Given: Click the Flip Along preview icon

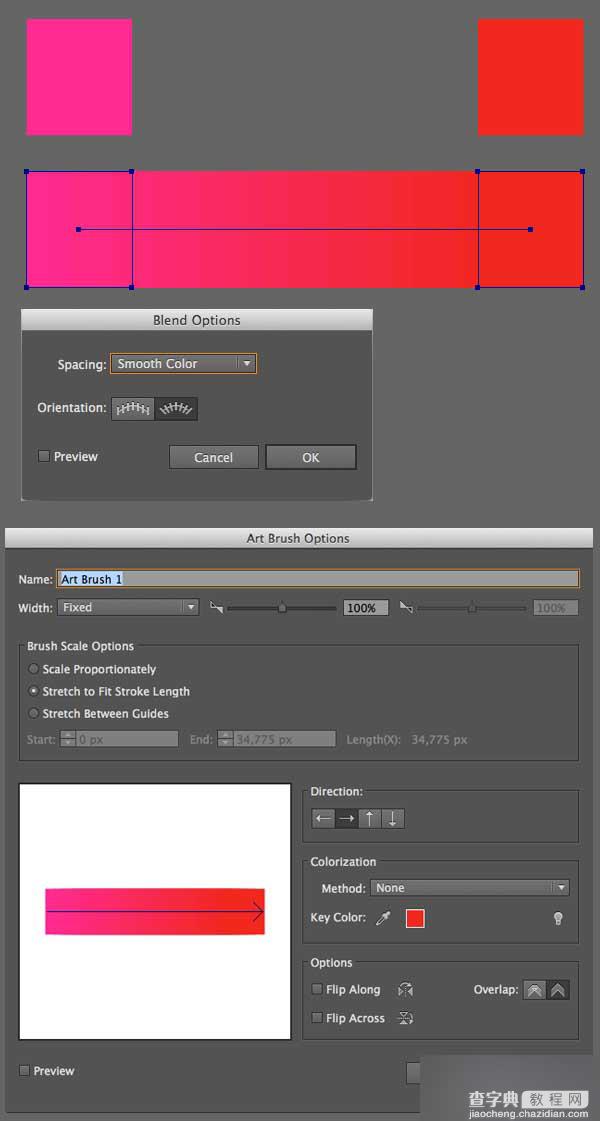Looking at the screenshot, I should 405,990.
